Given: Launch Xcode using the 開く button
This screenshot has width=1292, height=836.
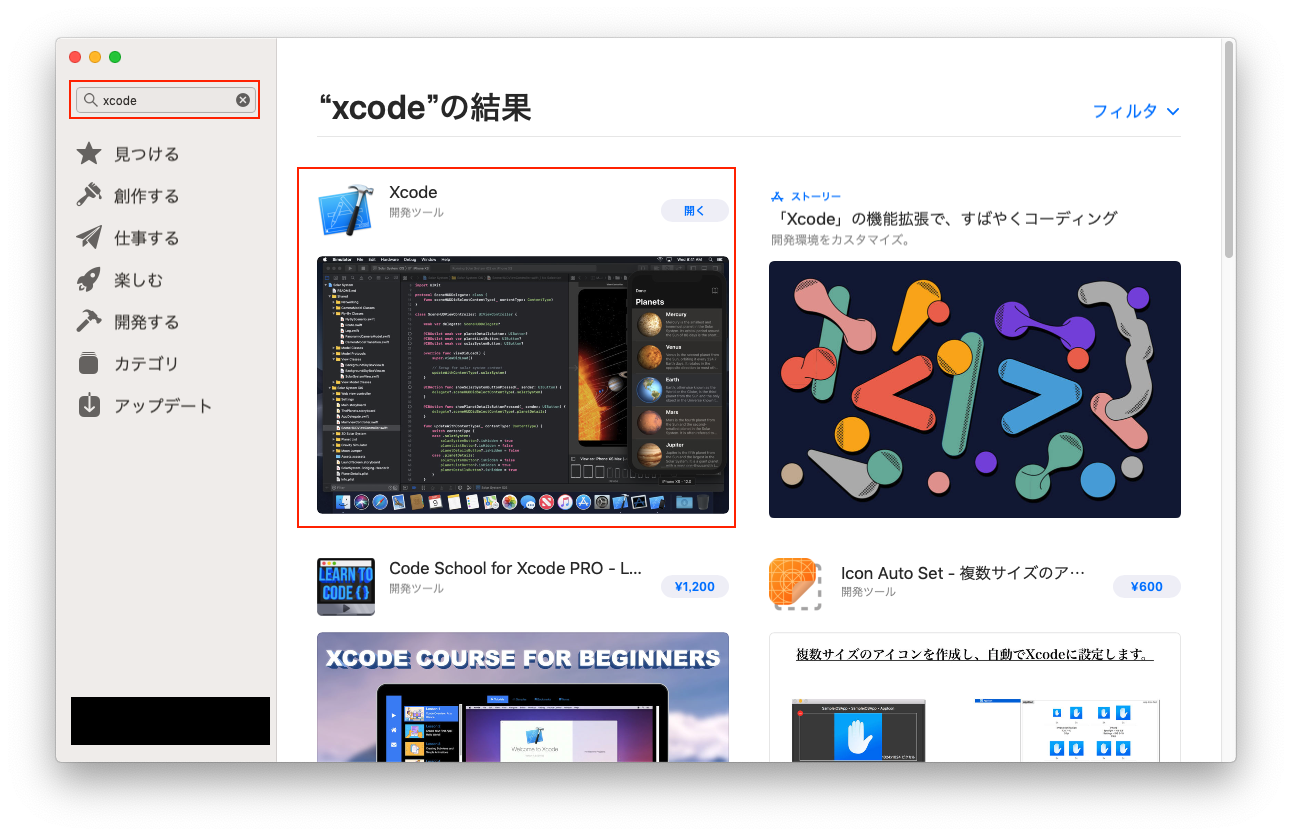Looking at the screenshot, I should point(694,210).
